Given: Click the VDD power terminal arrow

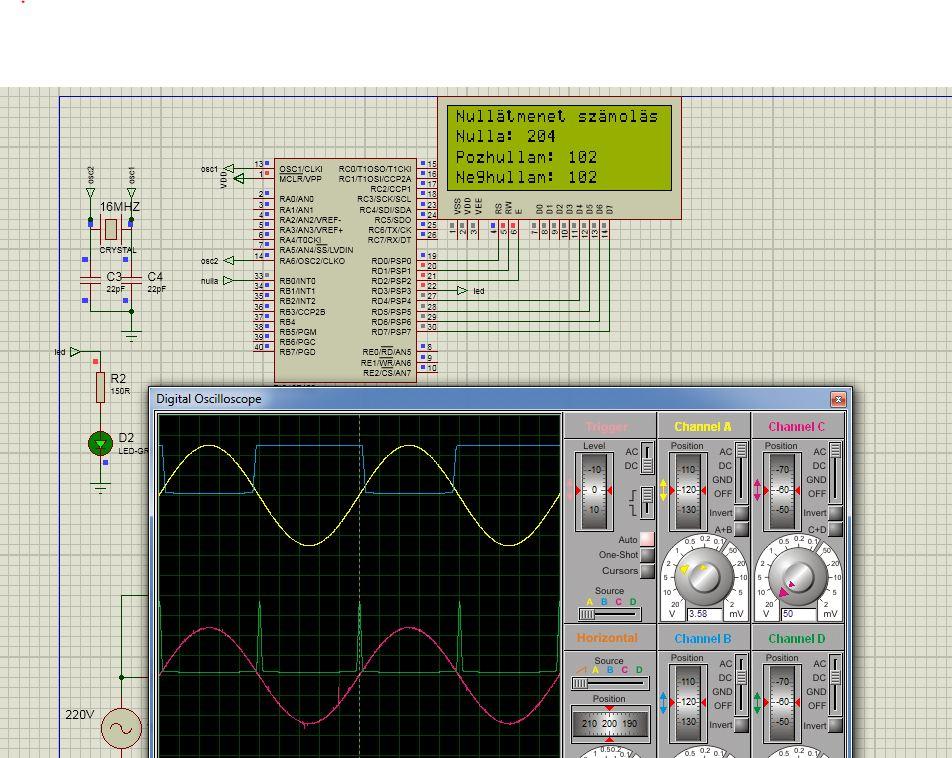Looking at the screenshot, I should tap(239, 178).
